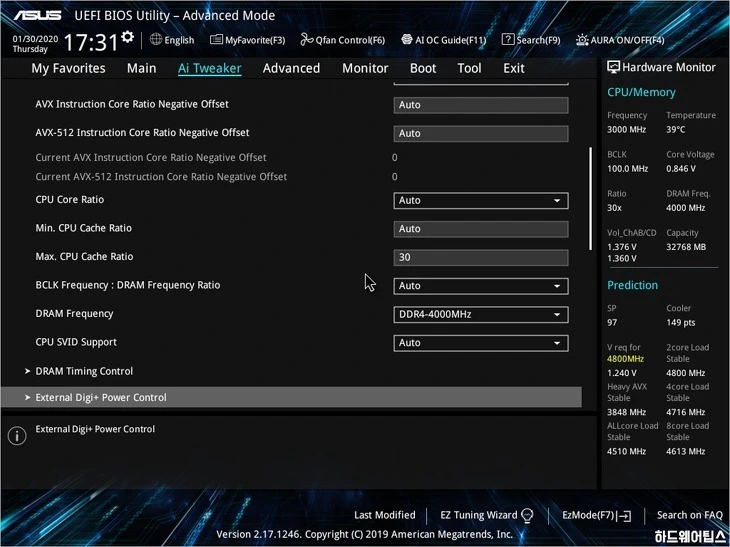Go to the Exit tab
This screenshot has height=547, width=730.
[x=514, y=68]
